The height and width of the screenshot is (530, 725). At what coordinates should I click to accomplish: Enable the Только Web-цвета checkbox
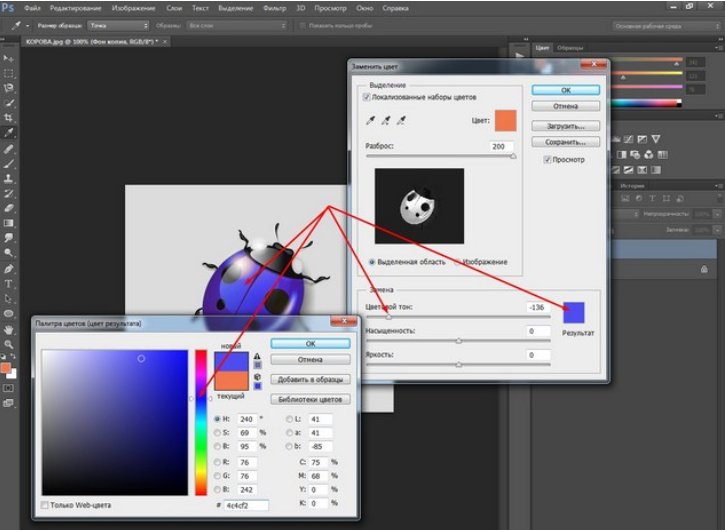(x=45, y=505)
